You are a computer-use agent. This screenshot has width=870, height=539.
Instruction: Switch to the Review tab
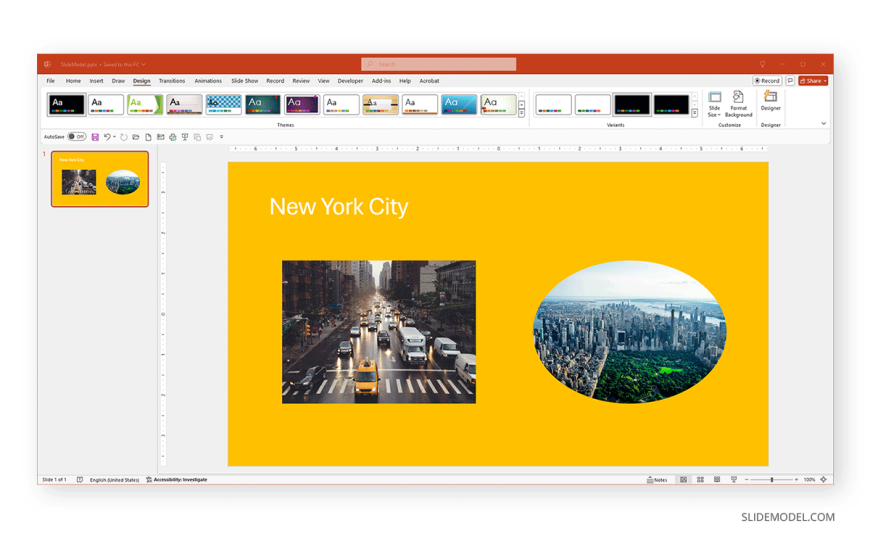[x=301, y=81]
